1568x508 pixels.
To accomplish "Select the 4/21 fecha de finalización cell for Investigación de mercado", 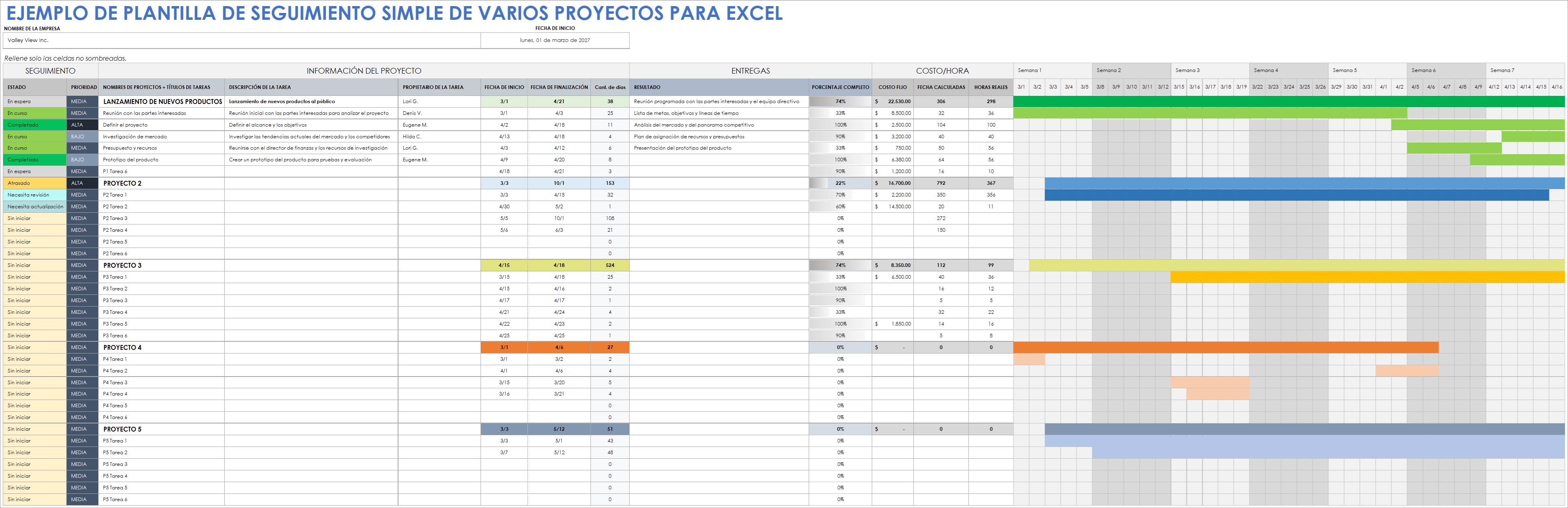I will click(560, 136).
